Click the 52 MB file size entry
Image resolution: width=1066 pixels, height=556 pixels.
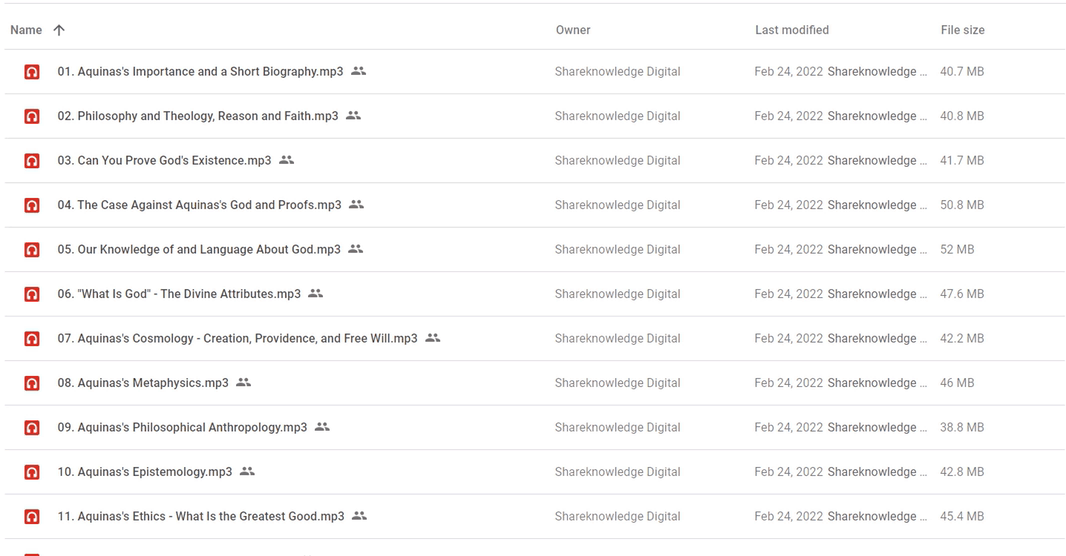957,249
